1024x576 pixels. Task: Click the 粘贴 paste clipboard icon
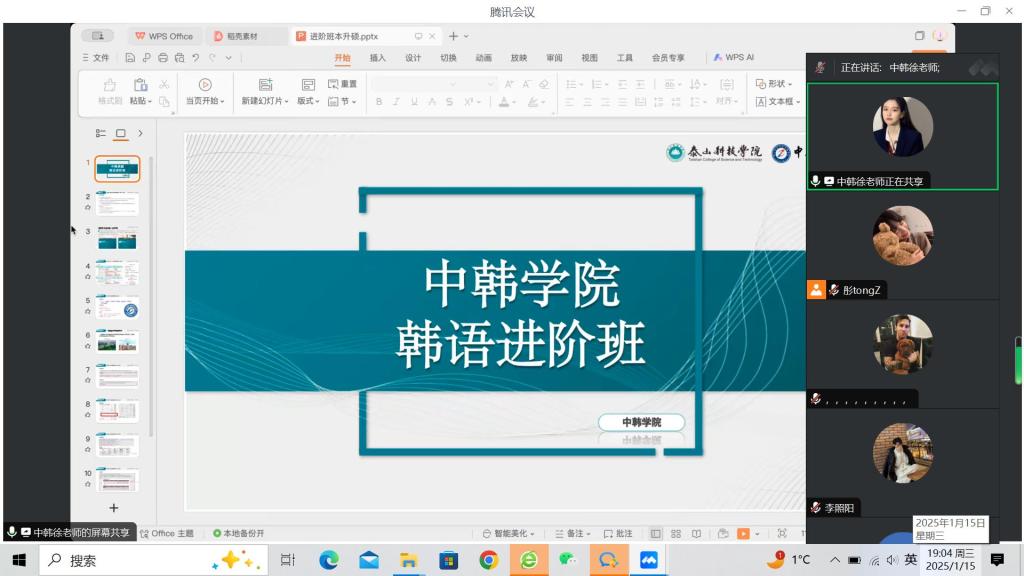coord(140,85)
